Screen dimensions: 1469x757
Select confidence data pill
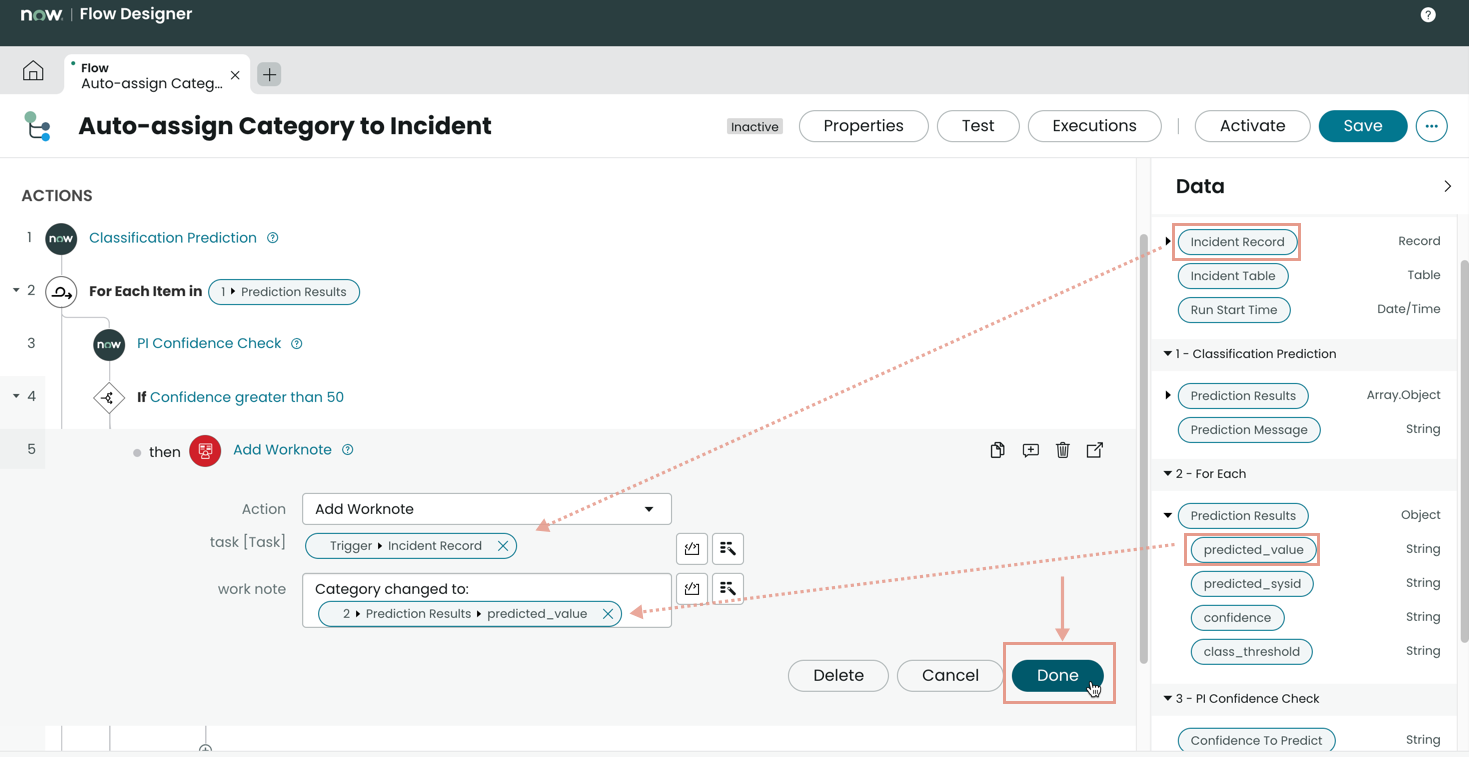(1237, 618)
